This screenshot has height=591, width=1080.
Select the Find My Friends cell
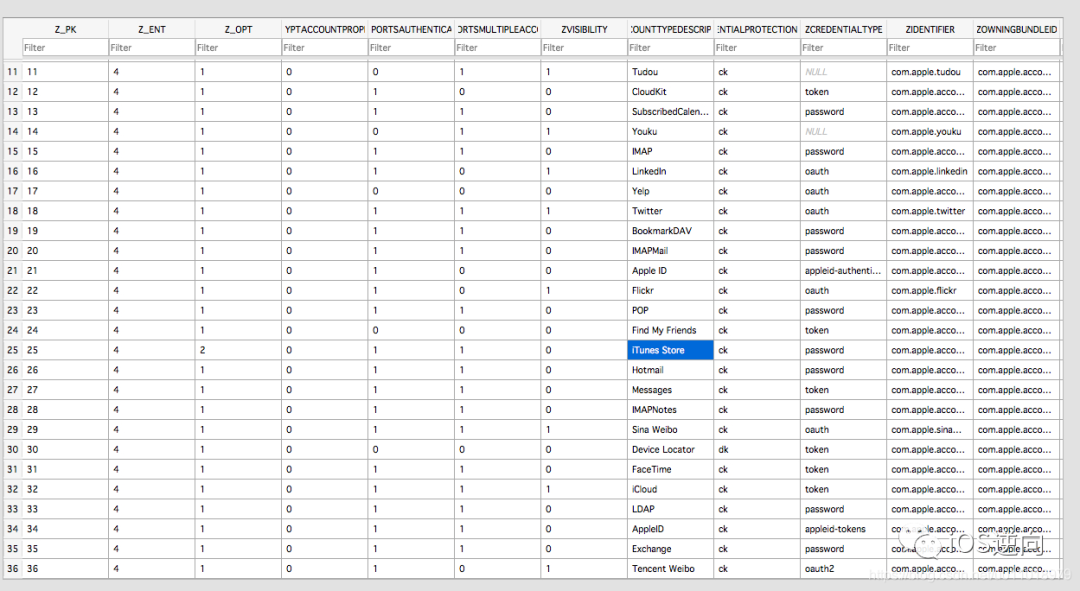point(670,331)
